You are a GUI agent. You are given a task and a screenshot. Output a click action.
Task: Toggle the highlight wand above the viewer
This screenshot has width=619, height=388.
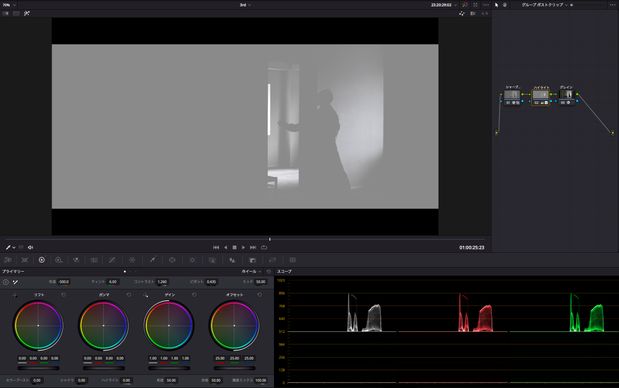(x=27, y=13)
